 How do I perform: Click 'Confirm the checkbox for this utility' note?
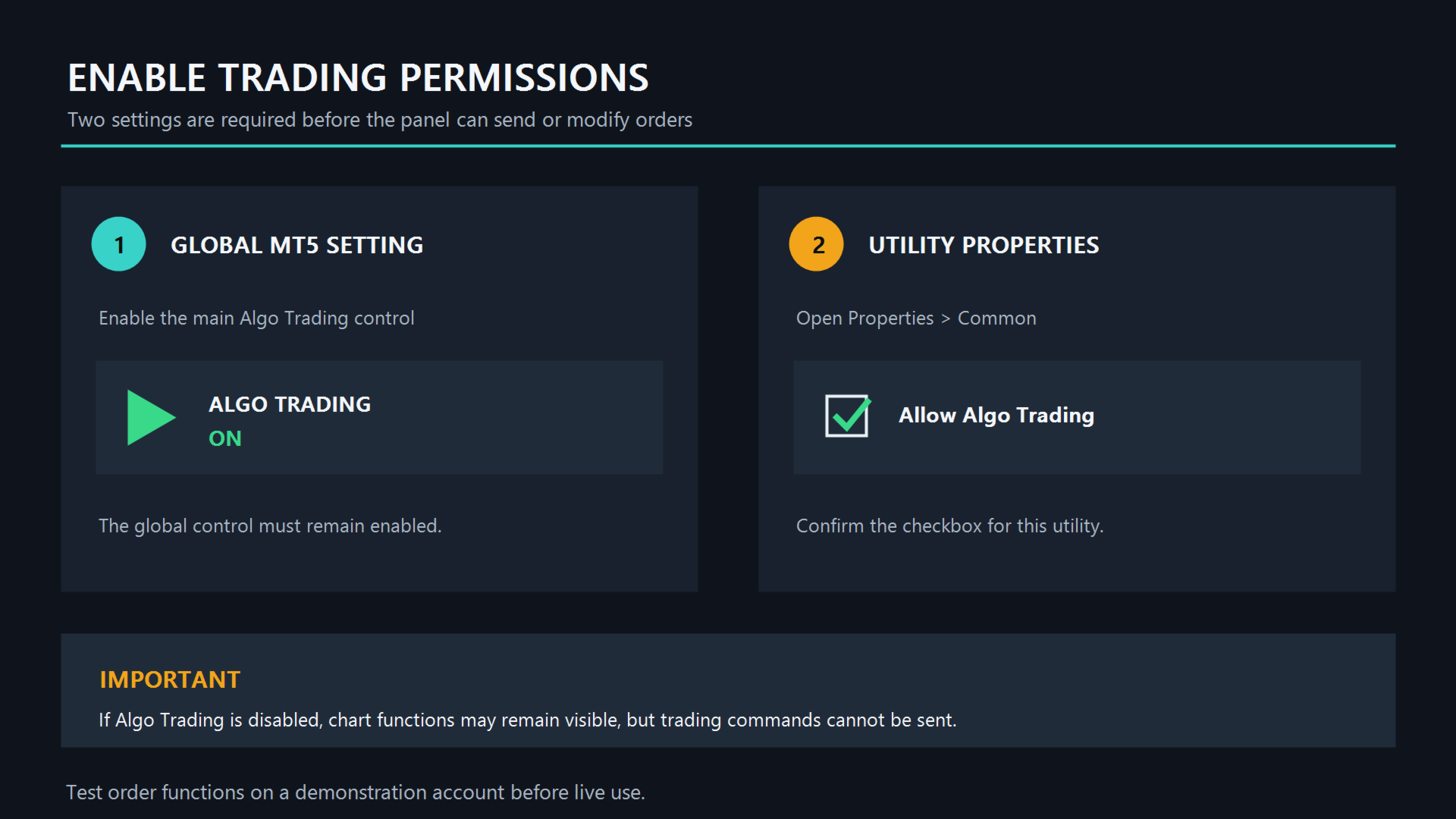949,526
